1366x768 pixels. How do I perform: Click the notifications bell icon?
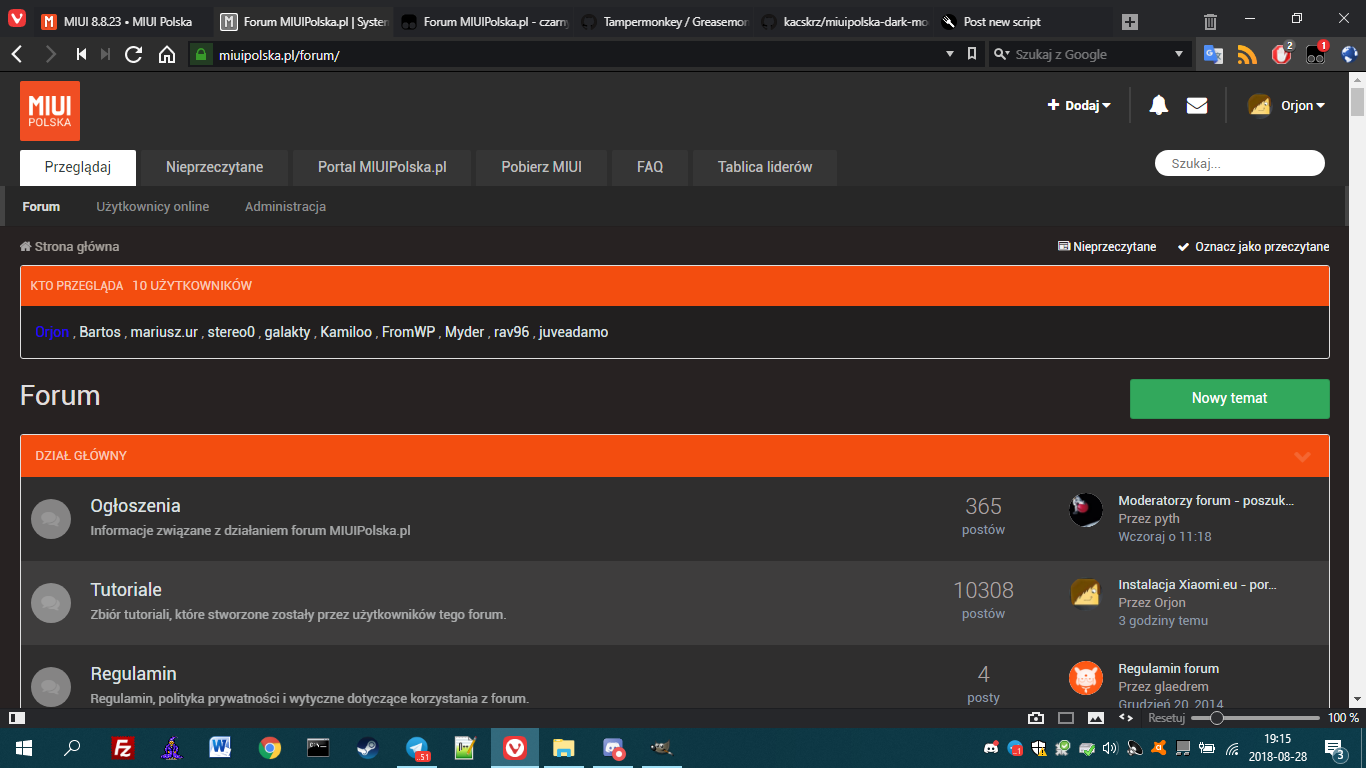coord(1158,105)
